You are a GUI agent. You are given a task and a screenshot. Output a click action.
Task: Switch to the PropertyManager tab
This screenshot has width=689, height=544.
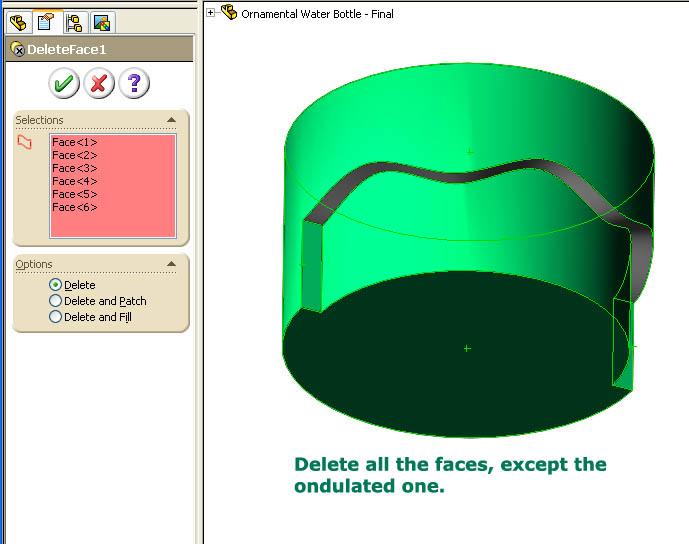(x=45, y=21)
